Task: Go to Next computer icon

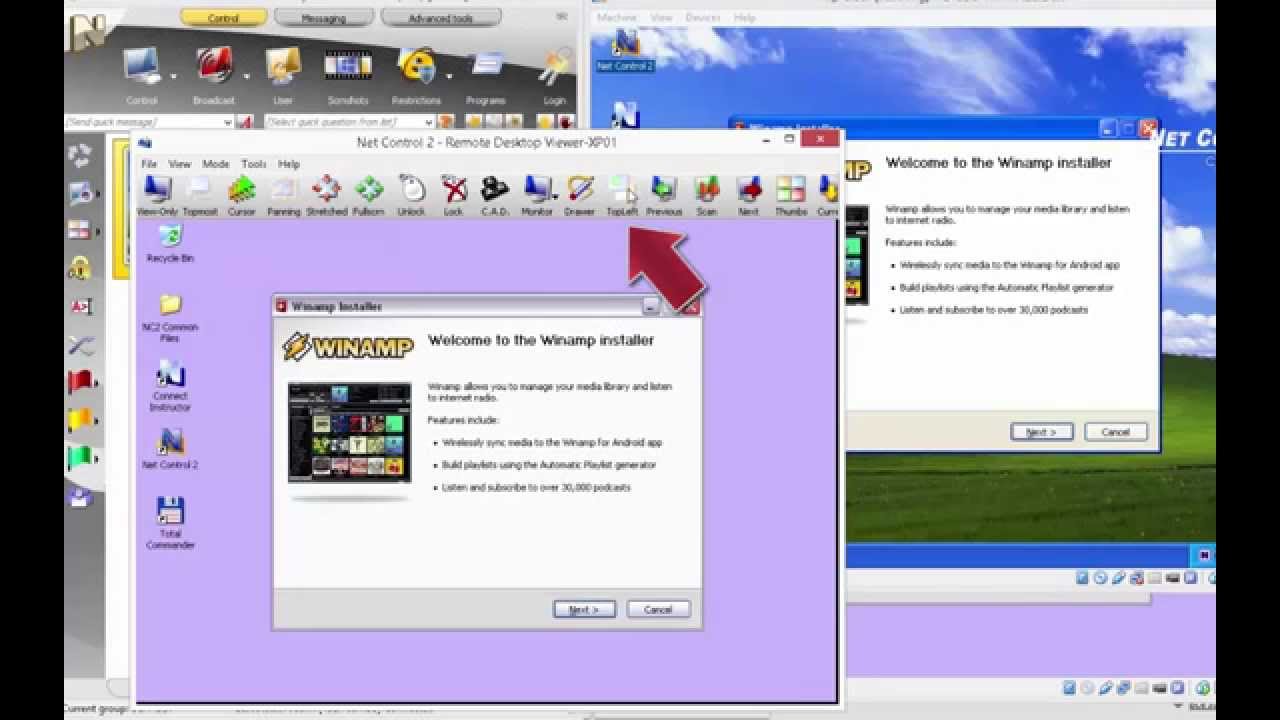Action: [749, 195]
